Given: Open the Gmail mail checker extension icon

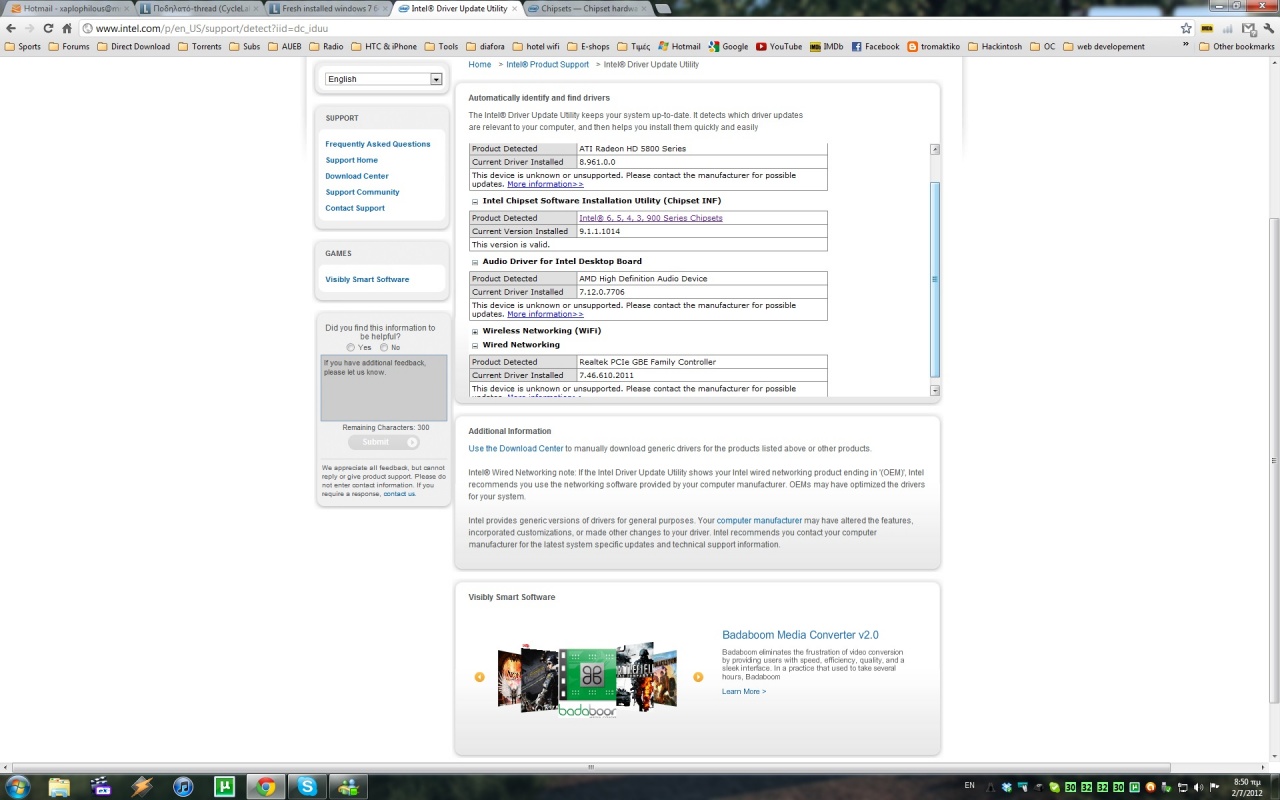Looking at the screenshot, I should point(1247,28).
